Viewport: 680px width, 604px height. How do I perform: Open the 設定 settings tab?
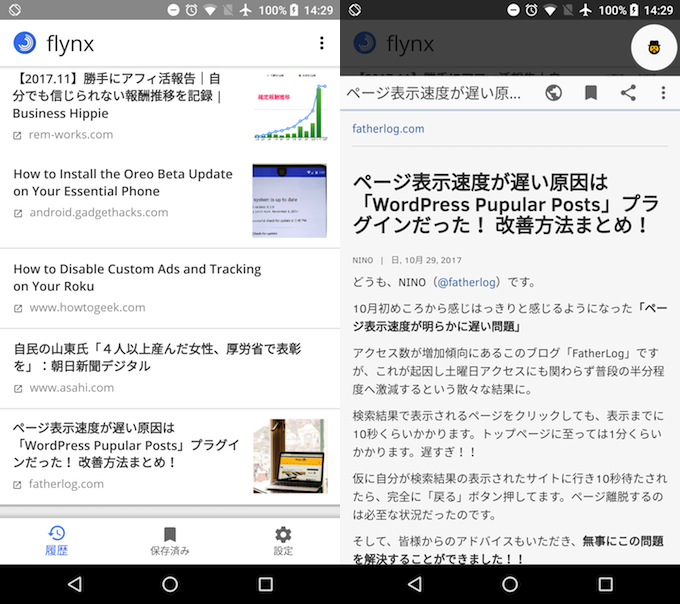click(x=283, y=541)
